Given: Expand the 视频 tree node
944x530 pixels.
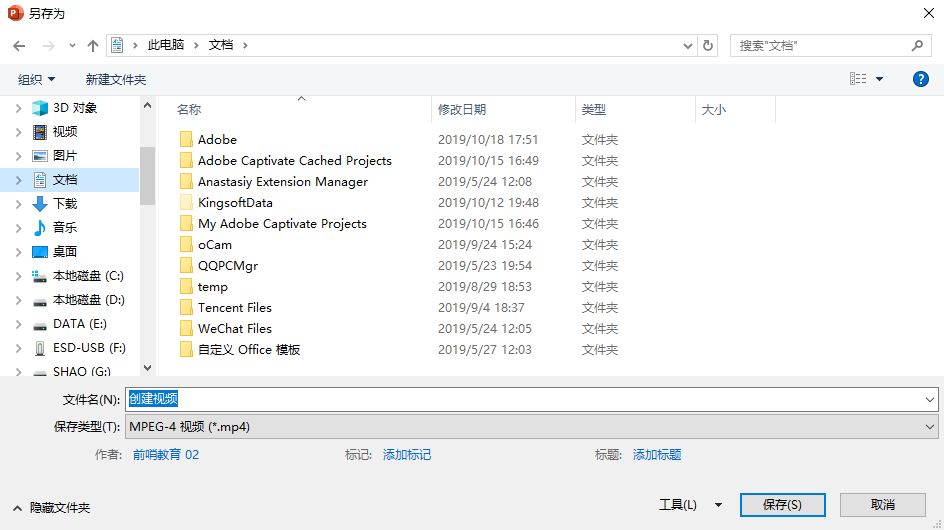Looking at the screenshot, I should click(18, 132).
